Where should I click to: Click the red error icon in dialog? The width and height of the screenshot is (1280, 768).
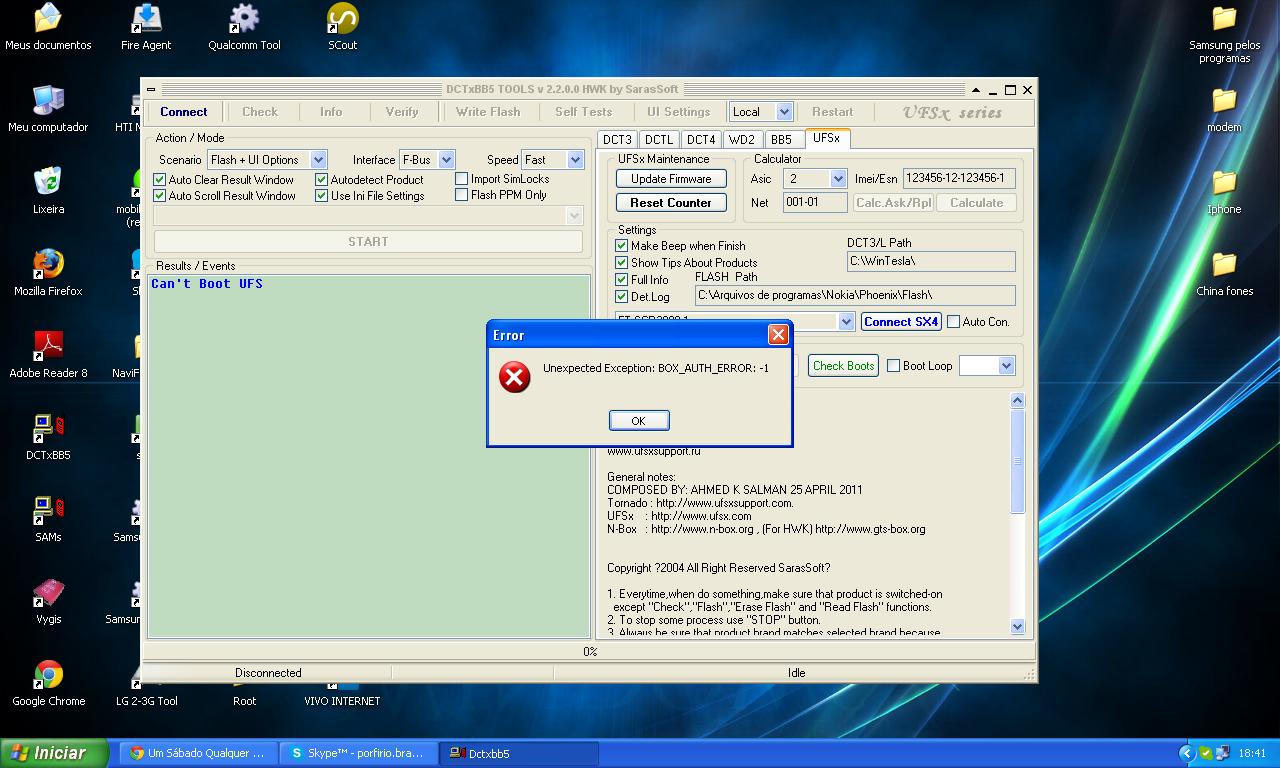pos(515,377)
